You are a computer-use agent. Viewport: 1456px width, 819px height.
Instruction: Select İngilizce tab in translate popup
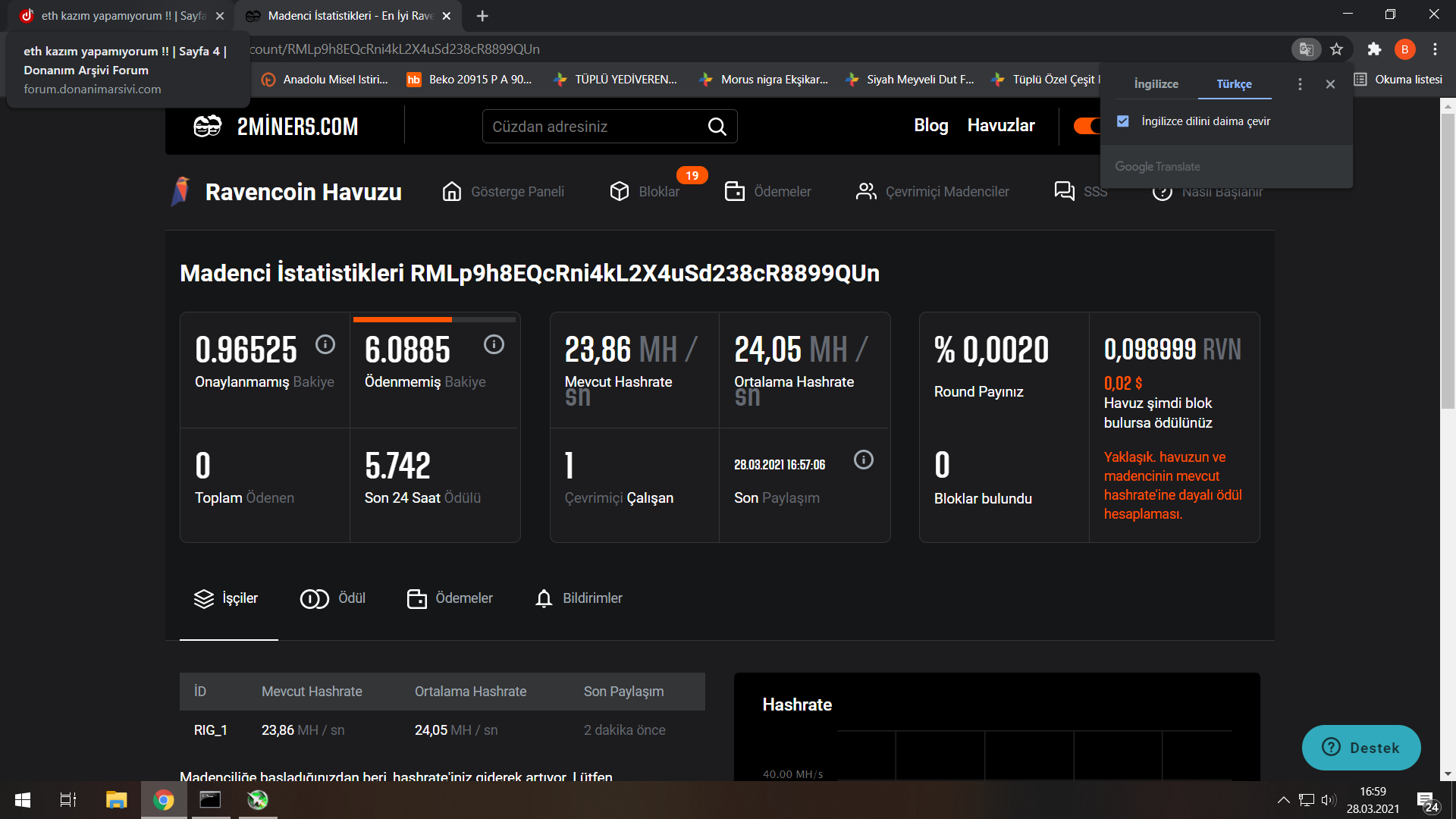coord(1156,84)
